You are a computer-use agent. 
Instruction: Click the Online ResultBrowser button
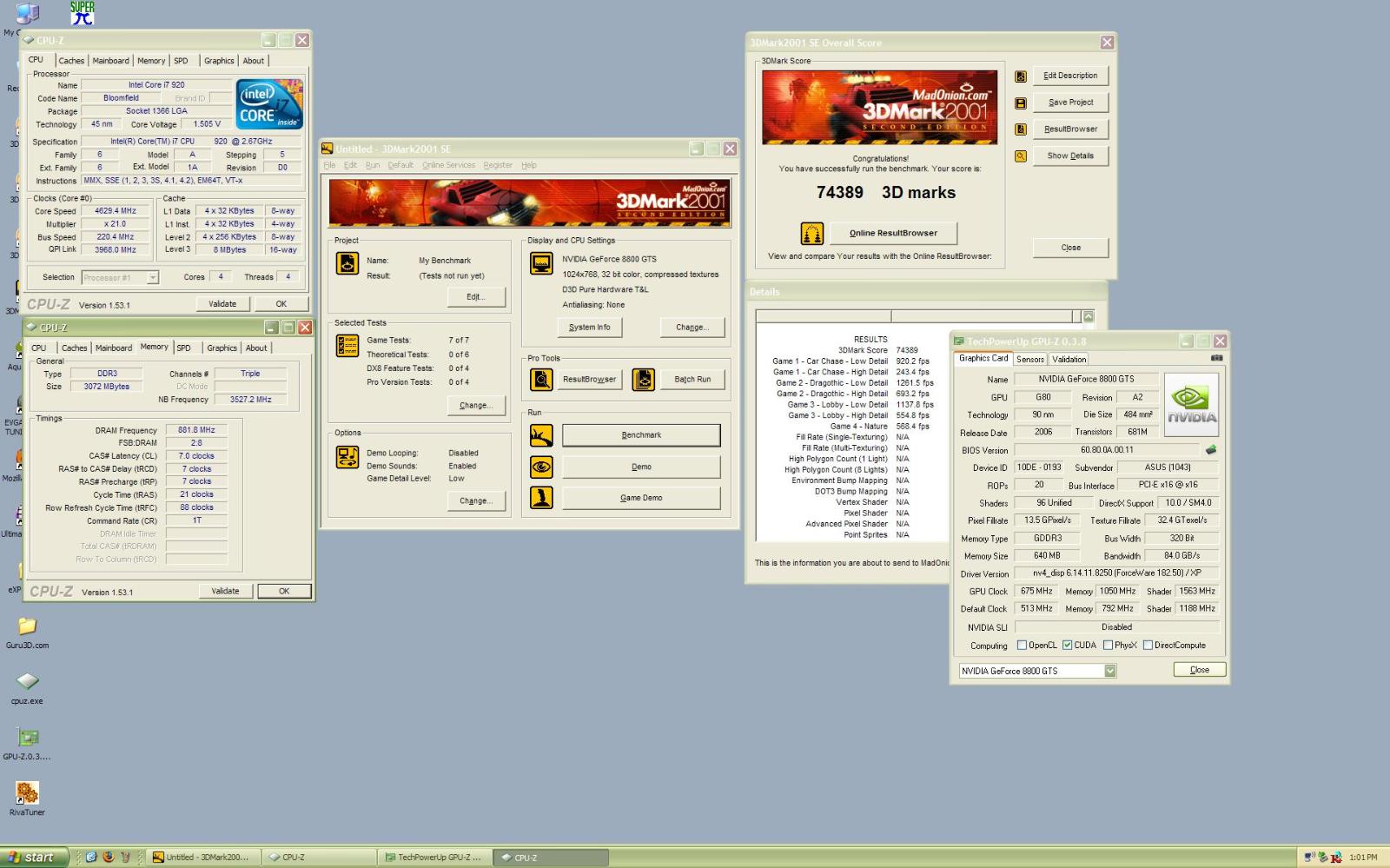(893, 234)
